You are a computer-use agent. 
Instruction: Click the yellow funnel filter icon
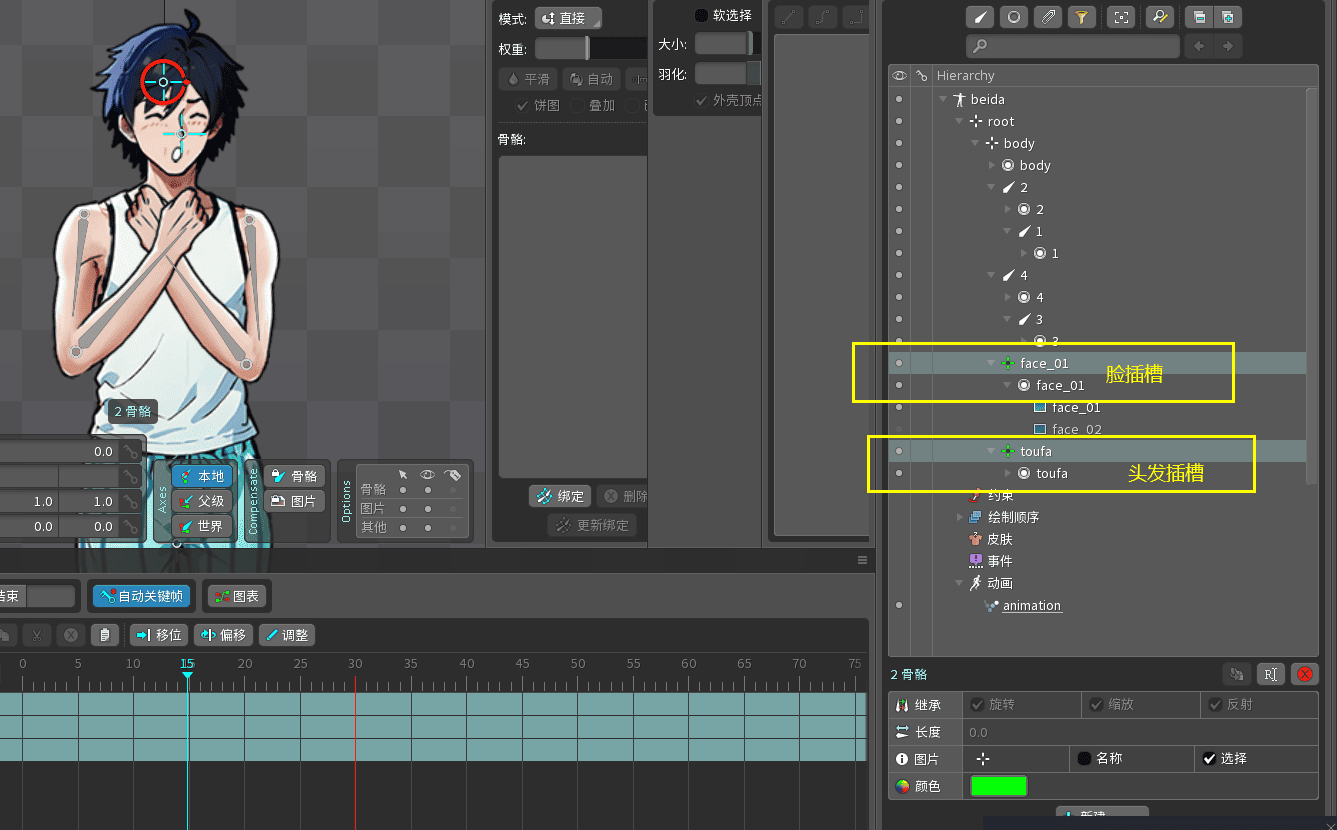pos(1080,17)
